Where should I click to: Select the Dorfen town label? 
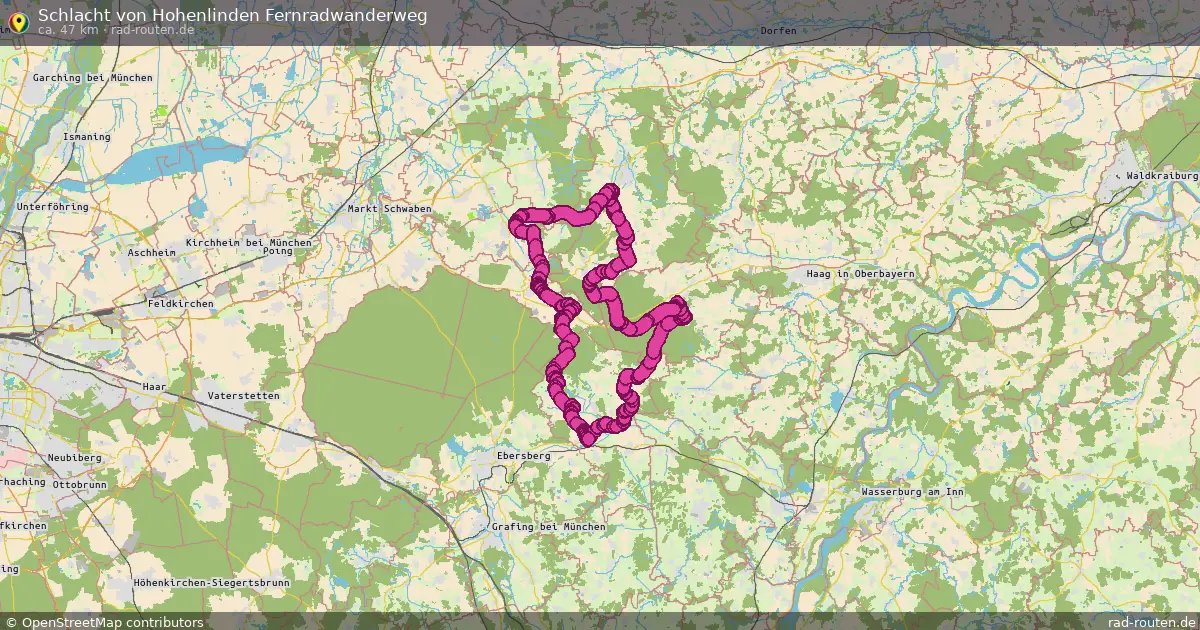click(x=778, y=31)
